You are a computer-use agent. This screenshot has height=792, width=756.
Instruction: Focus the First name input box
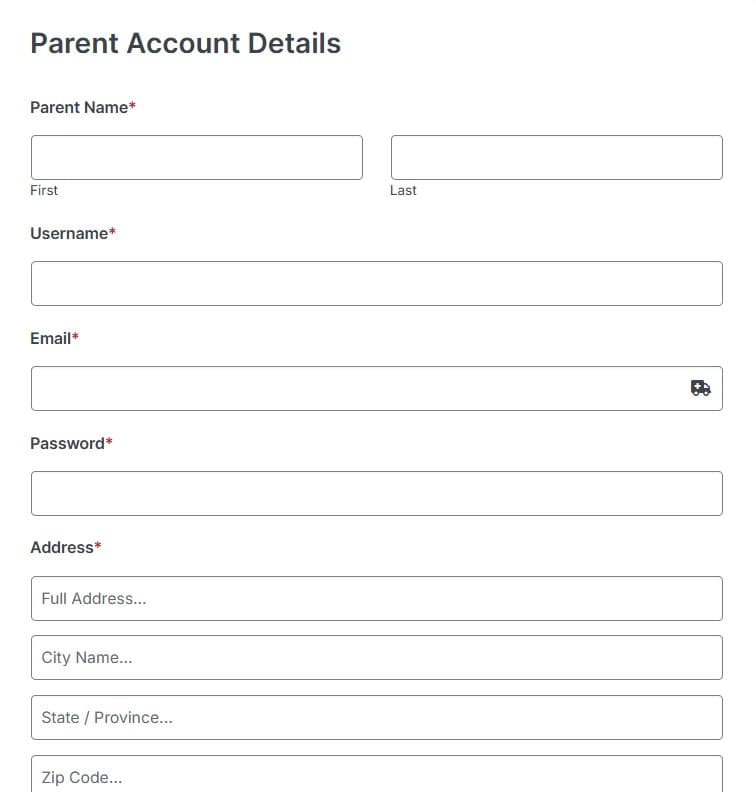[x=197, y=157]
